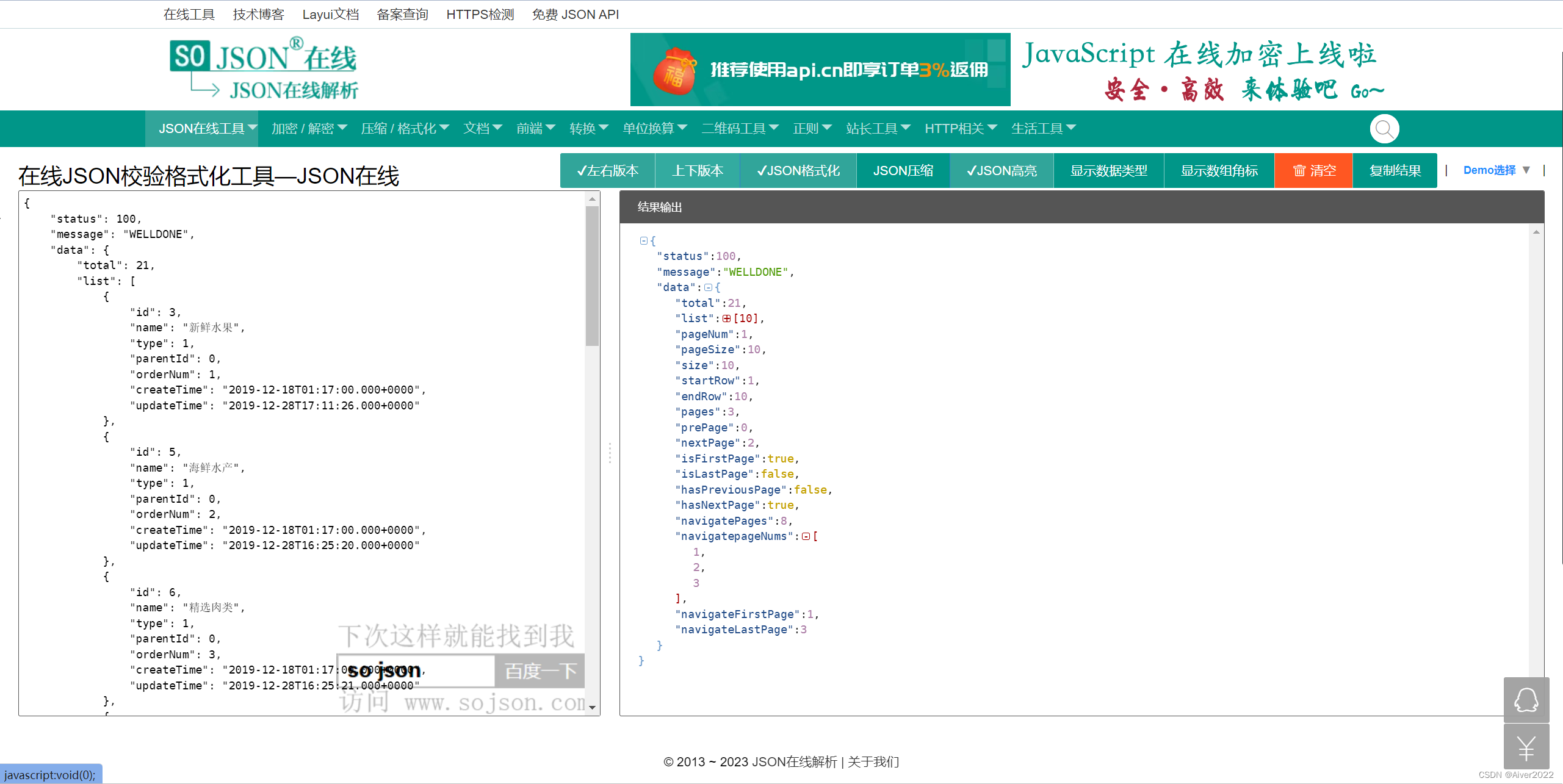Image resolution: width=1563 pixels, height=784 pixels.
Task: Toggle the ✓JSON格式化 option
Action: [x=798, y=171]
